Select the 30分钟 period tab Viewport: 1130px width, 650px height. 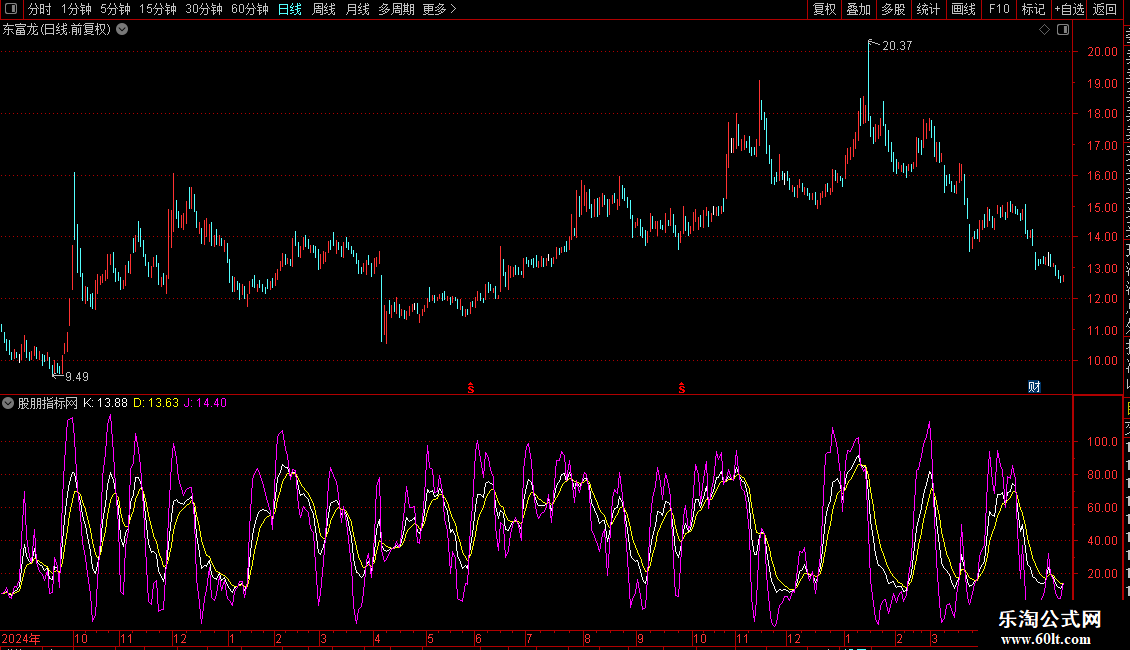pyautogui.click(x=203, y=9)
